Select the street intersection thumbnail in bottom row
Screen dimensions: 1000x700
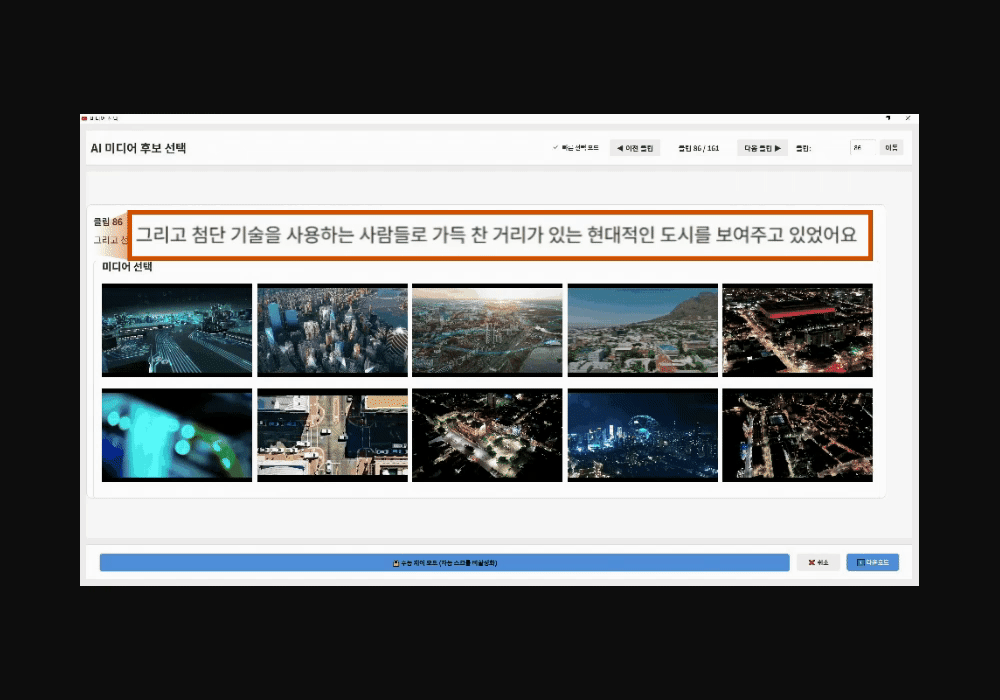[332, 434]
